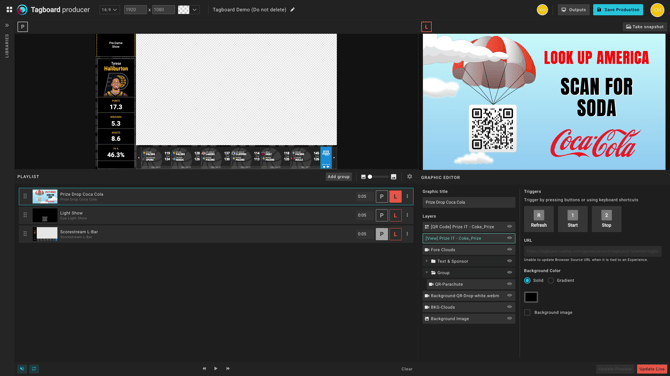670x376 pixels.
Task: Expand the Text & Sponsor folder
Action: 426,261
